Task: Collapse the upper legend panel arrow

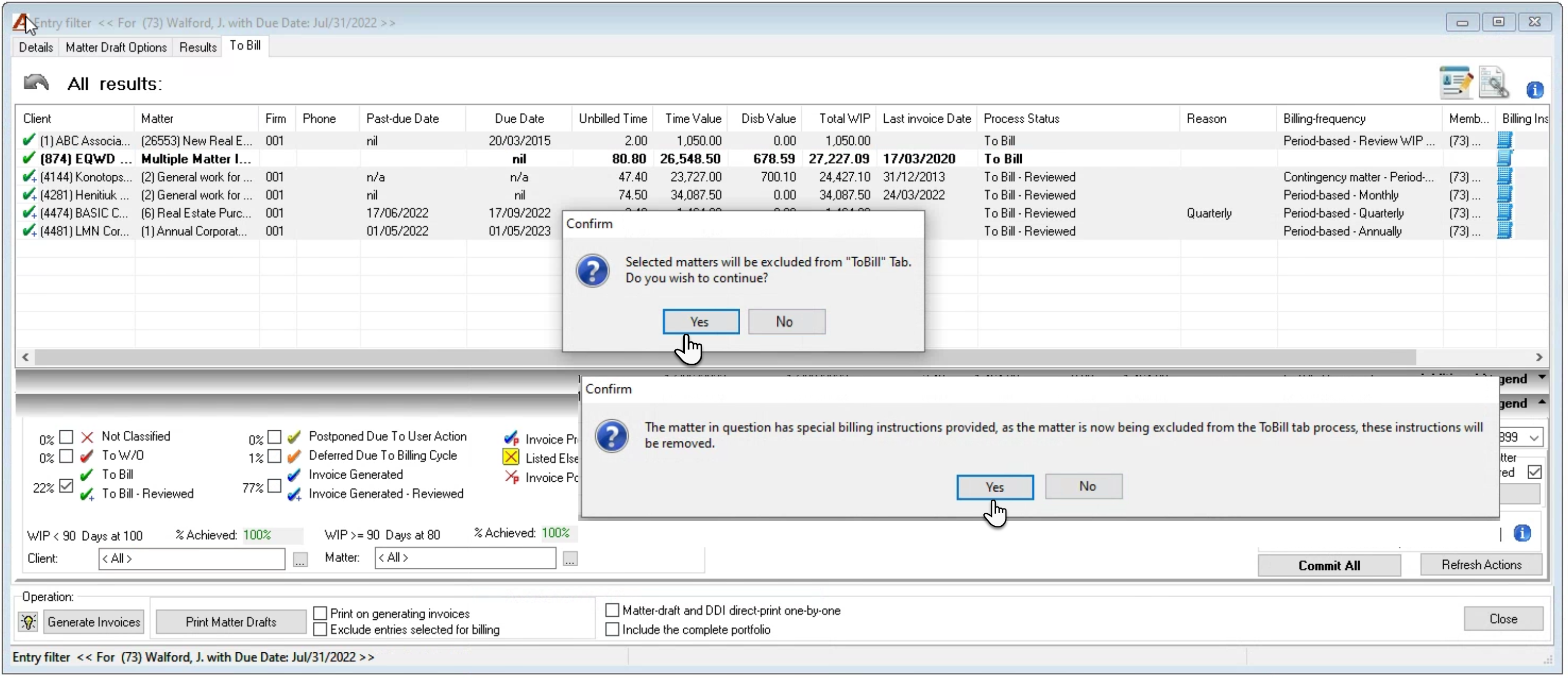Action: click(x=1541, y=377)
